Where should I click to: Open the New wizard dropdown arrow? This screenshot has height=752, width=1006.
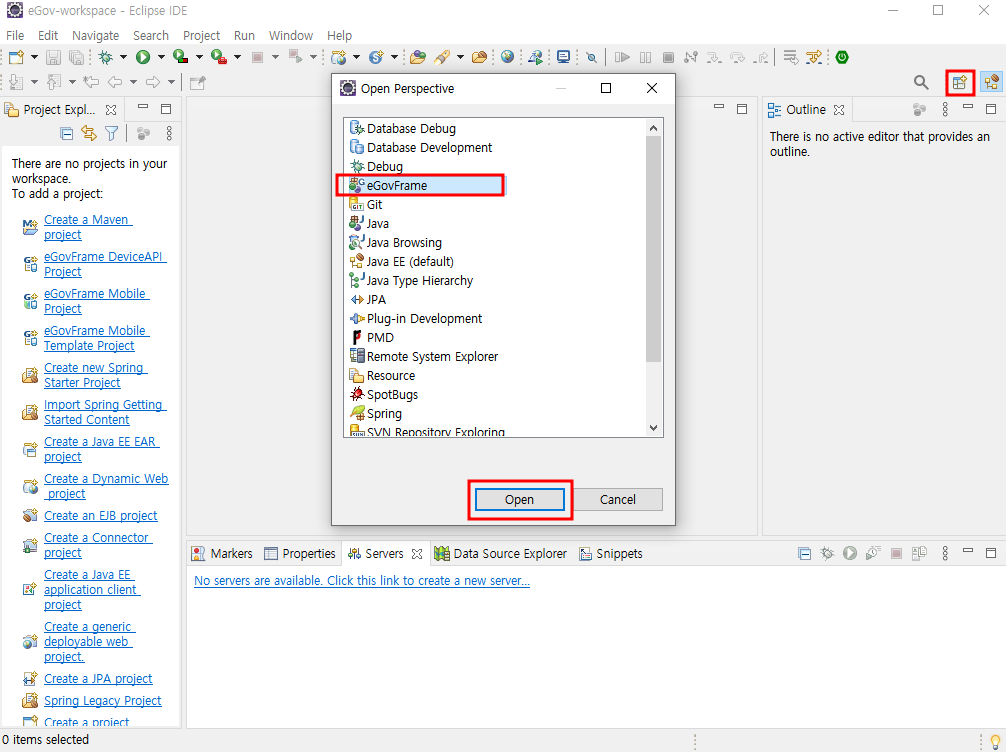click(x=34, y=57)
